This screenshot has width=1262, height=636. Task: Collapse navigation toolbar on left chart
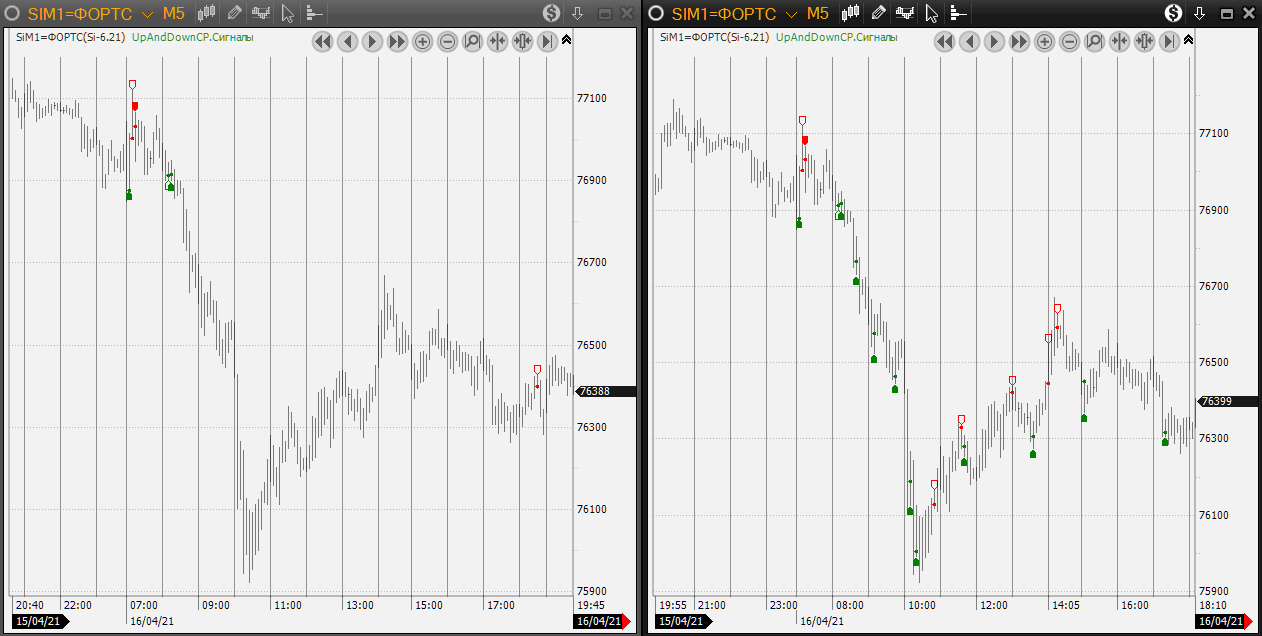[x=567, y=40]
